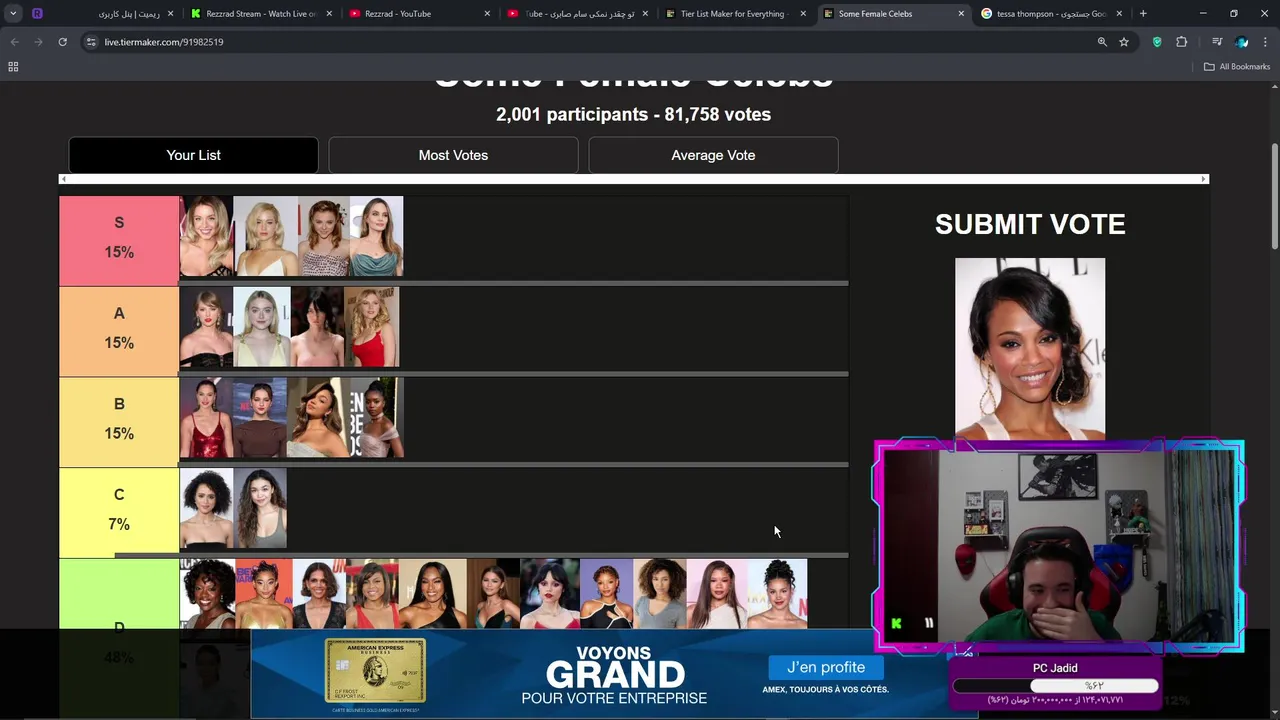The width and height of the screenshot is (1280, 720).
Task: Select the first thumbnail in the S tier row
Action: (x=206, y=236)
